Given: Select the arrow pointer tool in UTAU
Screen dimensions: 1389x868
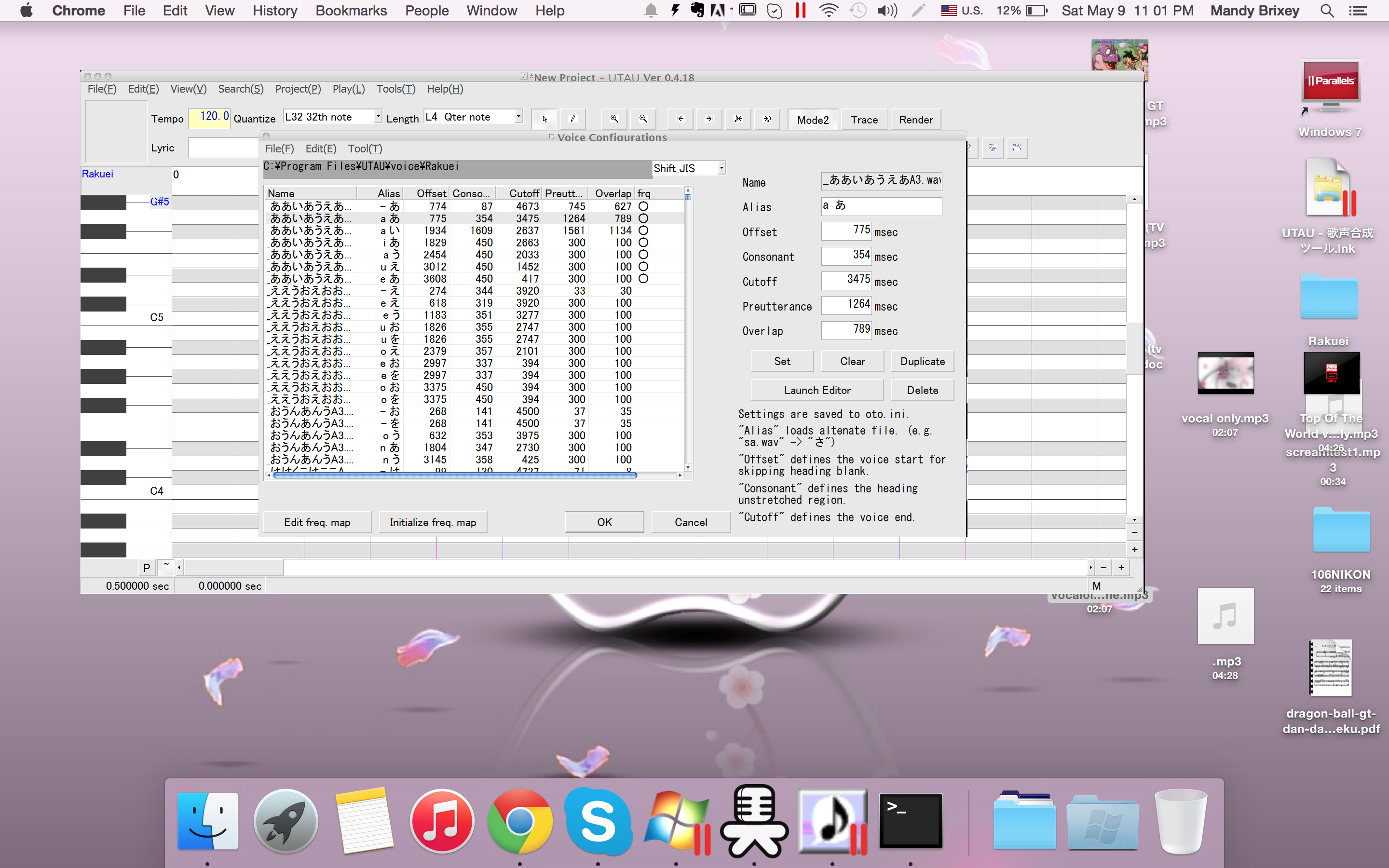Looking at the screenshot, I should [545, 119].
